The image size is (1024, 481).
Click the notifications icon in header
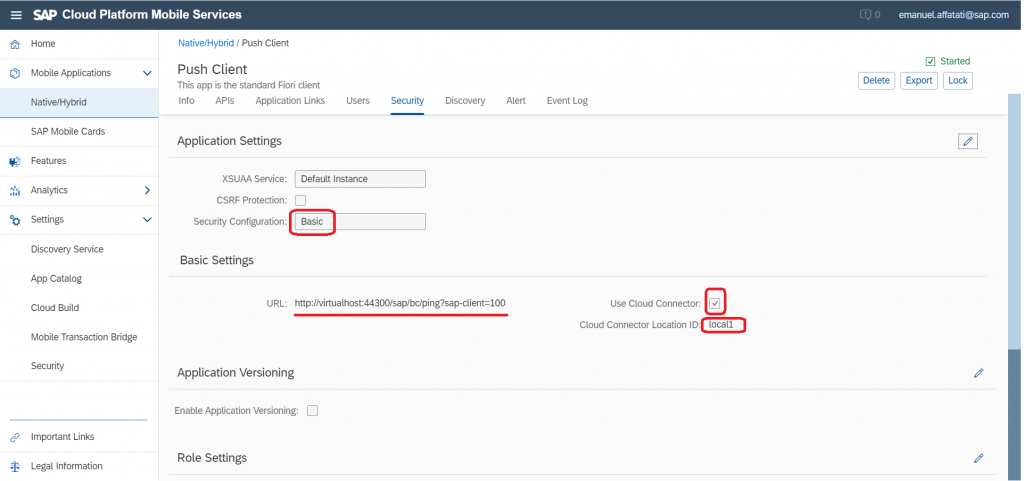[866, 14]
